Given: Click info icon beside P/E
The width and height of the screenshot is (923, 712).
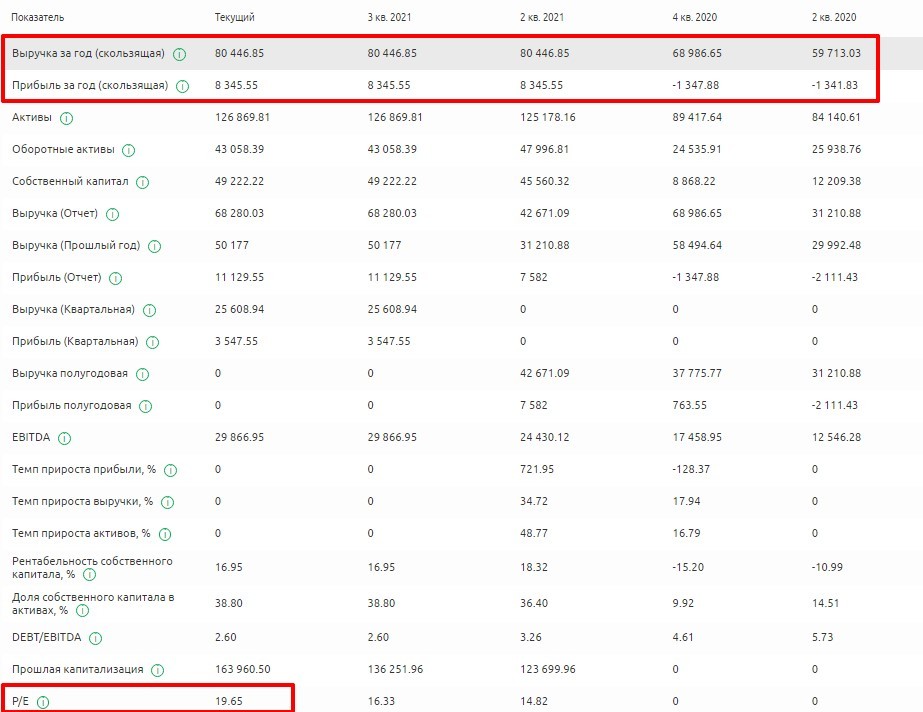Looking at the screenshot, I should tap(42, 702).
